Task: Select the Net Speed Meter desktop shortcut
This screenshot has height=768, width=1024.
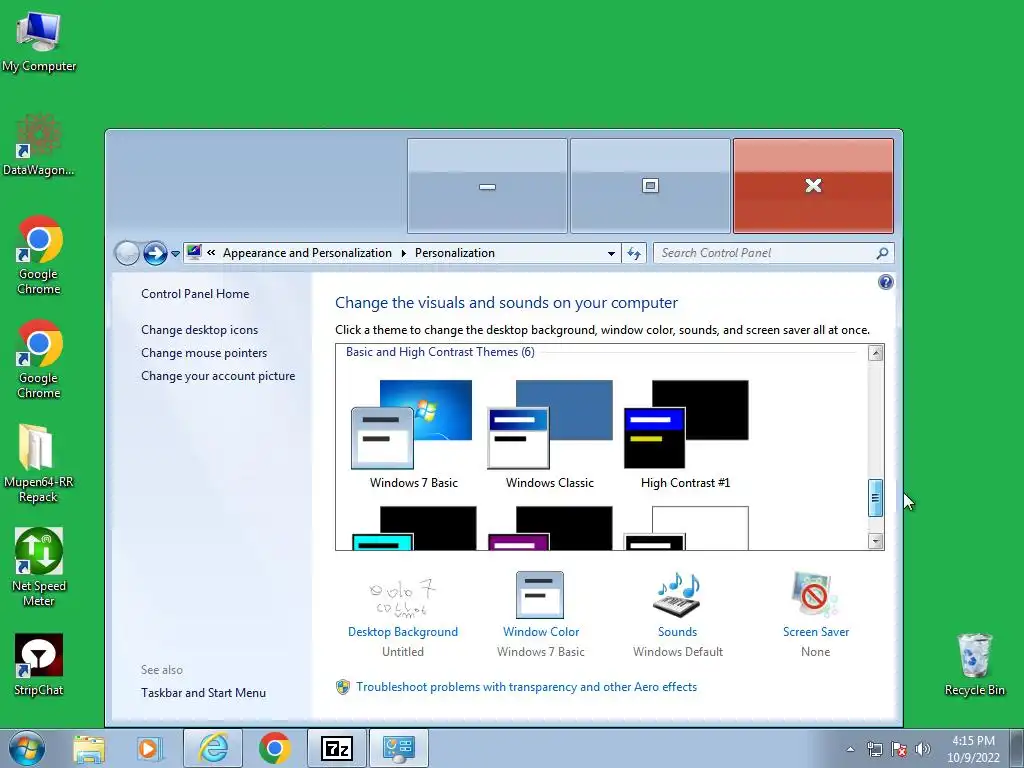Action: (39, 568)
